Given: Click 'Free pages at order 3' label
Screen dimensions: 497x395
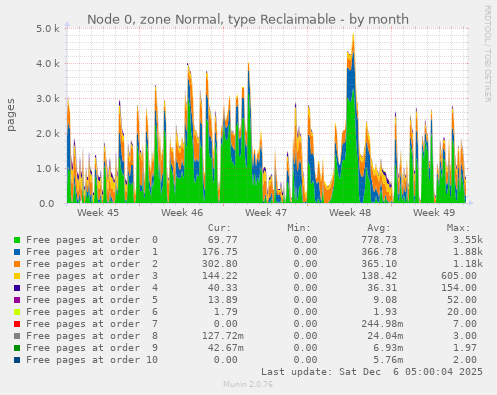Looking at the screenshot, I should (x=92, y=276).
